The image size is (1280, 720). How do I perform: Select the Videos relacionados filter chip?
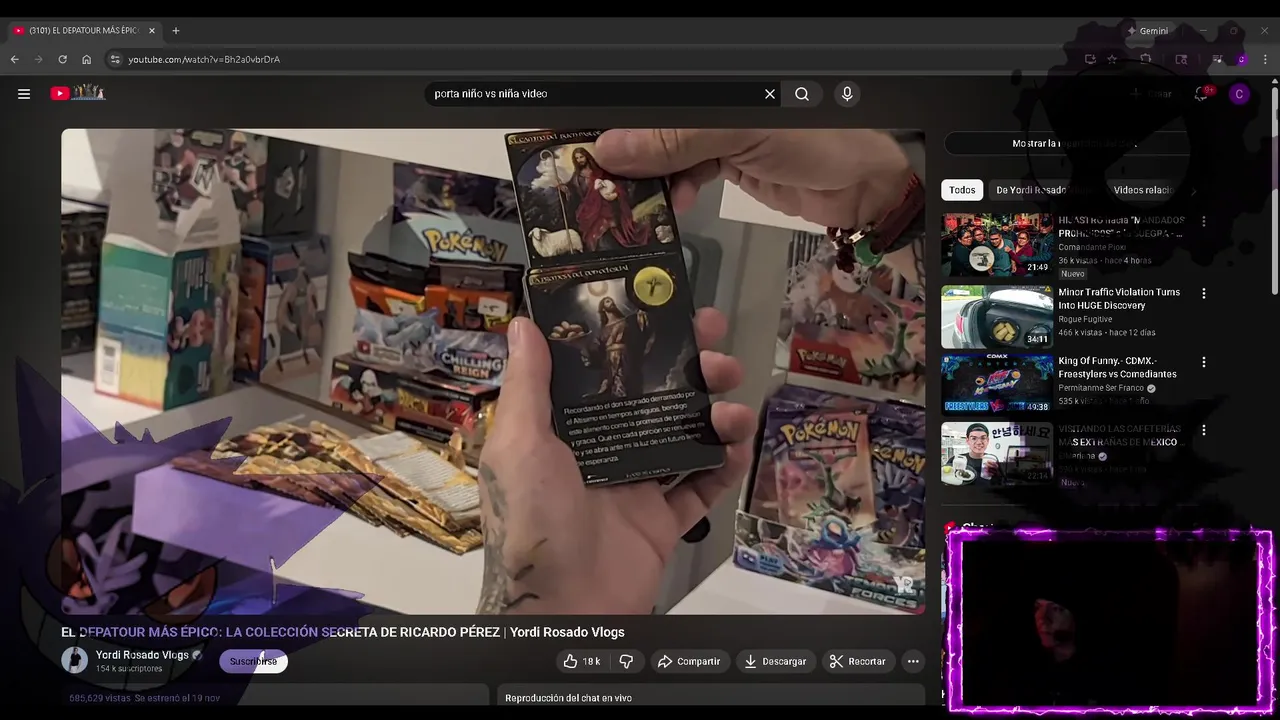pos(1144,190)
